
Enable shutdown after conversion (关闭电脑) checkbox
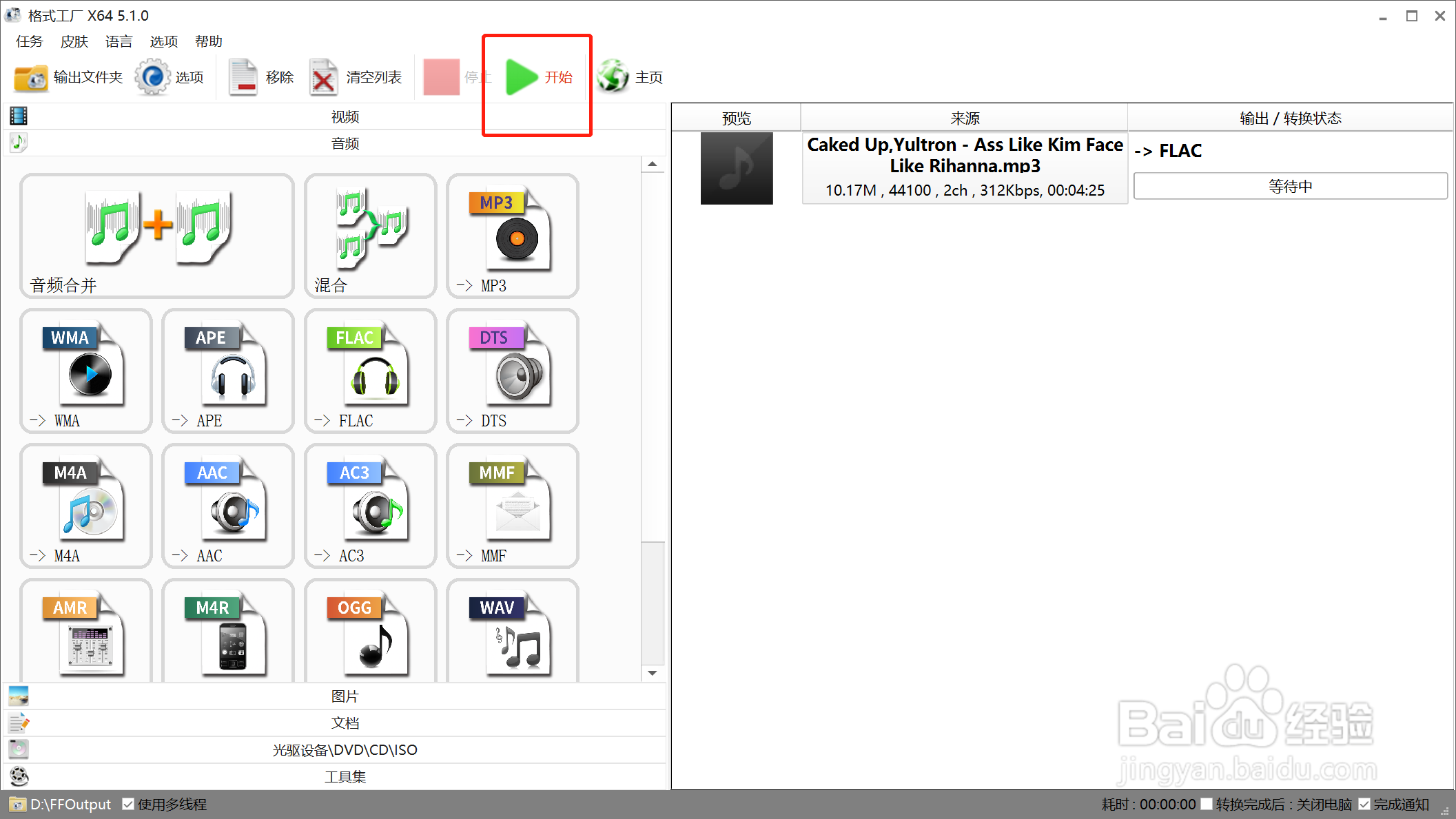pyautogui.click(x=1206, y=804)
